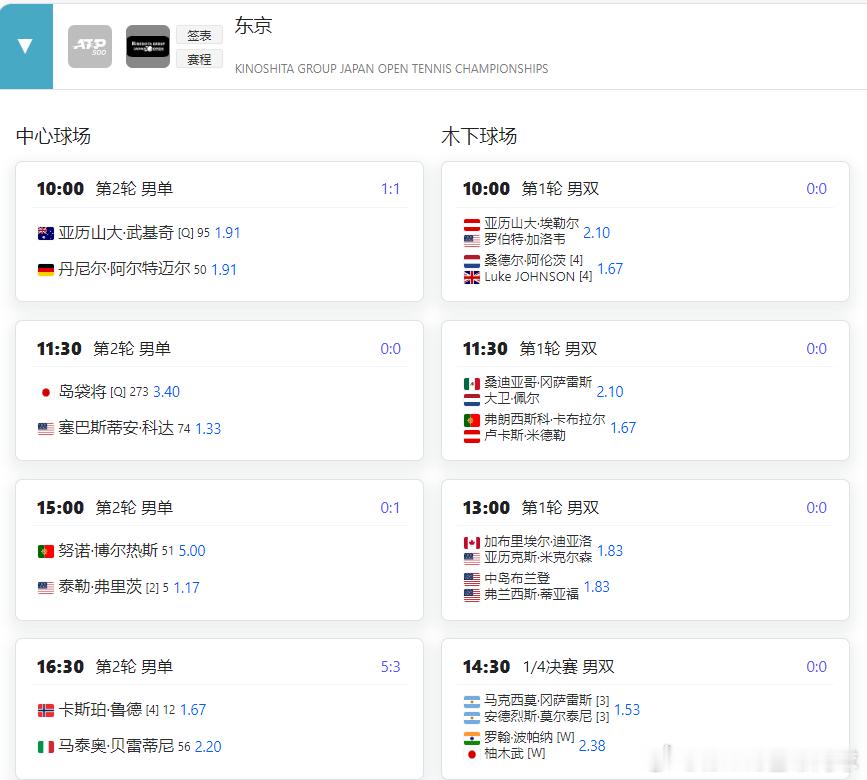Click Dutch flag beside 桑德尔·阿伦茨
867x780 pixels.
coord(472,261)
